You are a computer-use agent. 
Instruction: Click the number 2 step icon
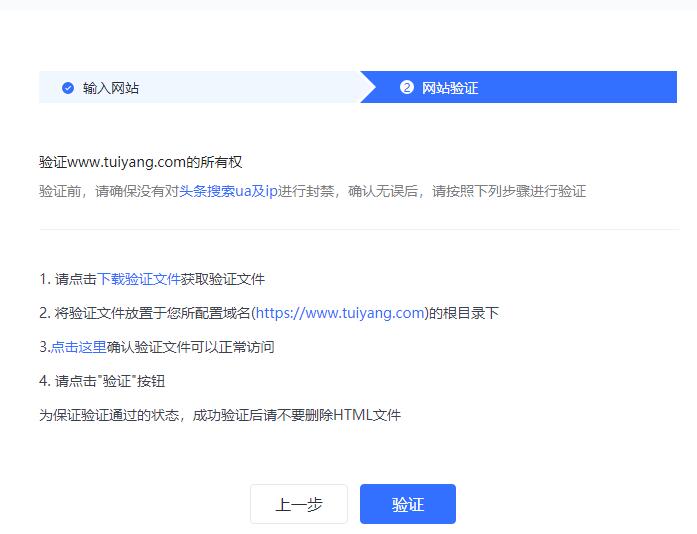(x=407, y=88)
